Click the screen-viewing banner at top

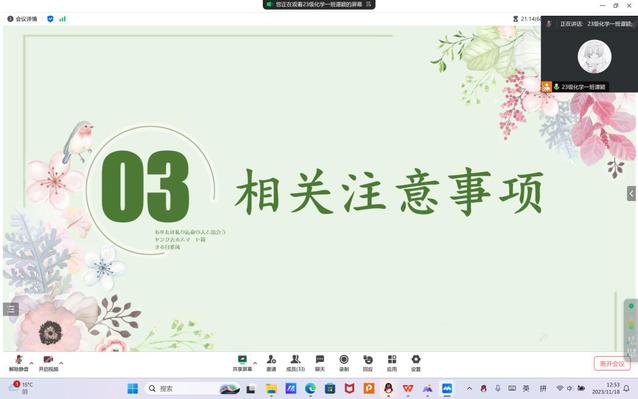click(319, 4)
